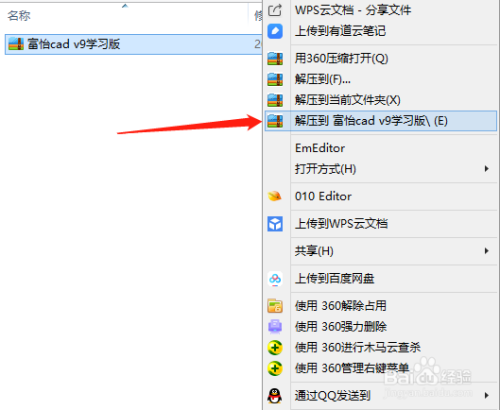Expand the 共享(H) submenu arrow
Viewport: 500px width, 410px height.
point(487,251)
